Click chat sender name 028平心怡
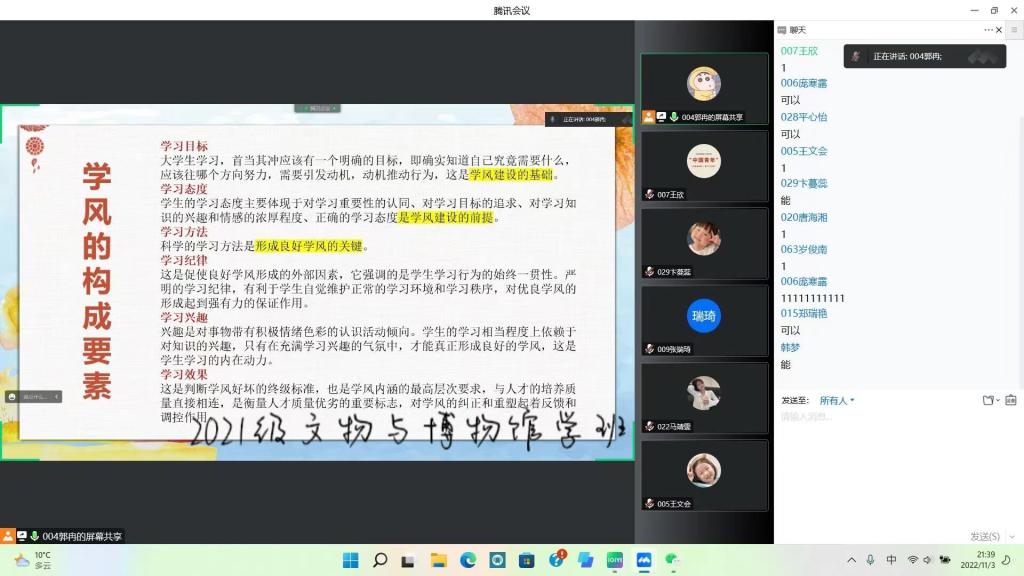The image size is (1024, 576). [x=804, y=117]
